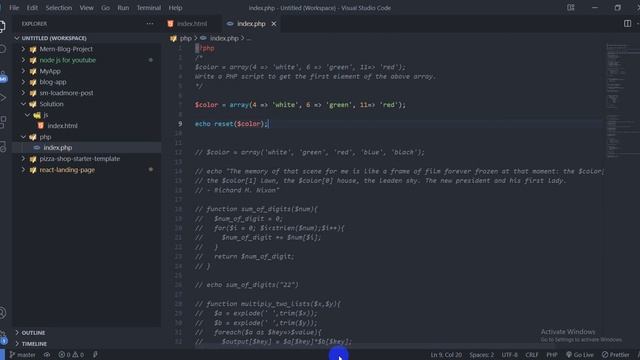640x360 pixels.
Task: Open the View menu
Action: [87, 8]
